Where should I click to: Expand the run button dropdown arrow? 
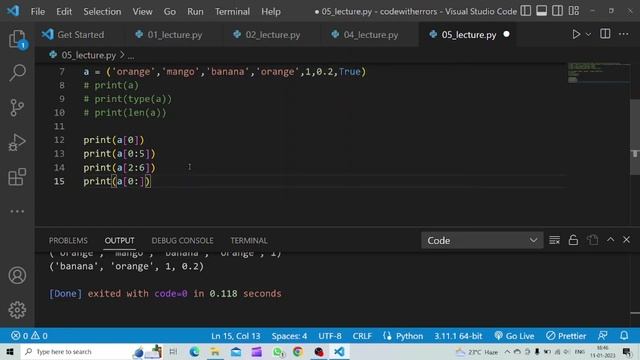588,35
